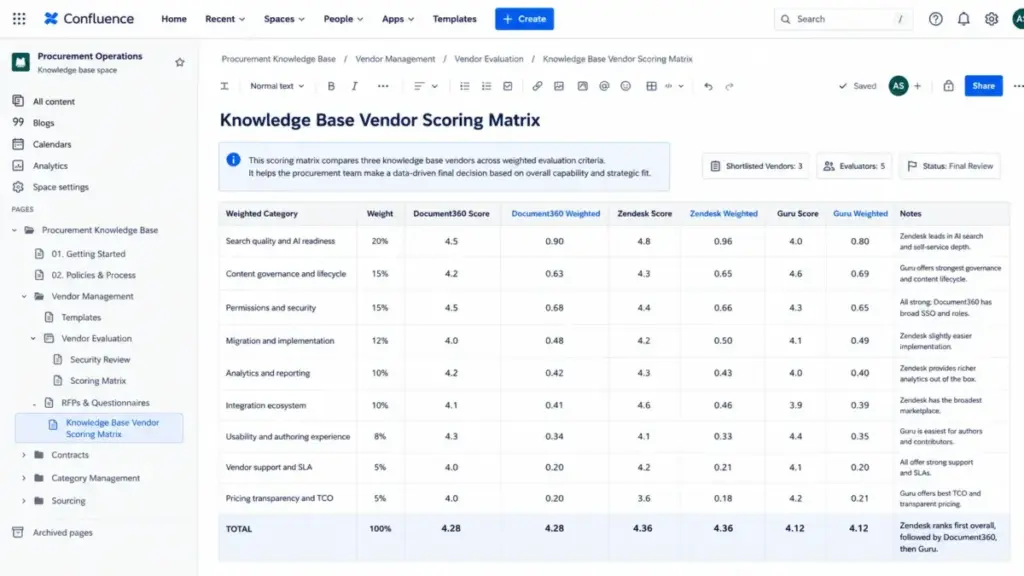Collapse the Vendor Evaluation node
The width and height of the screenshot is (1024, 576).
(33, 338)
